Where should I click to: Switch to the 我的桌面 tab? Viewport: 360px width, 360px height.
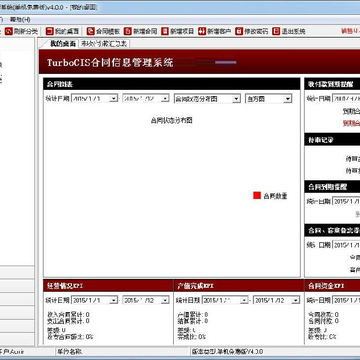pos(62,44)
